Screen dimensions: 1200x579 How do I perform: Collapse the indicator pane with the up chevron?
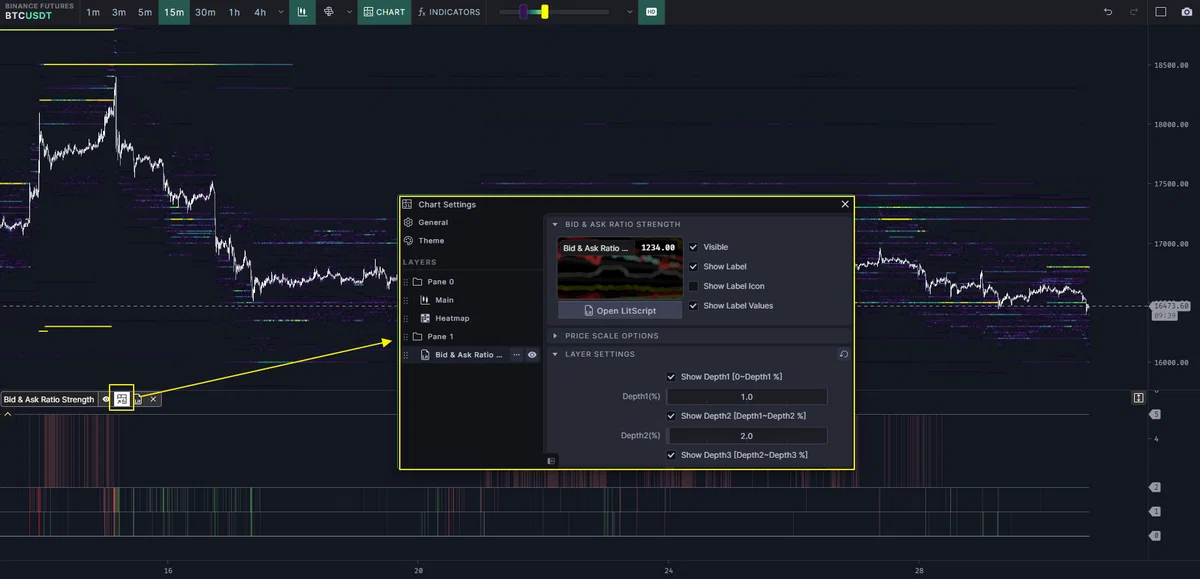click(x=8, y=414)
